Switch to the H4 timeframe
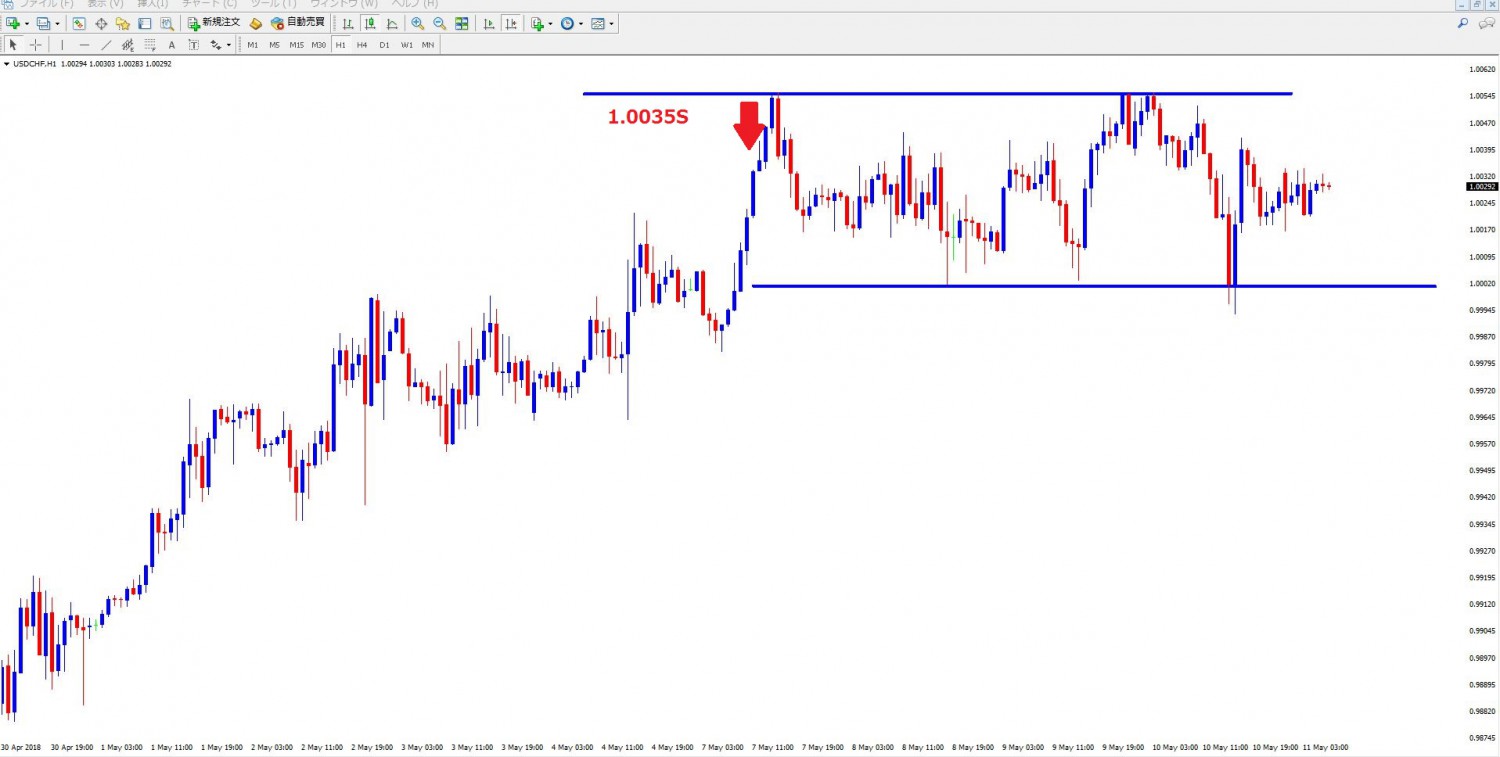Screen dimensions: 1500x757 pyautogui.click(x=361, y=45)
